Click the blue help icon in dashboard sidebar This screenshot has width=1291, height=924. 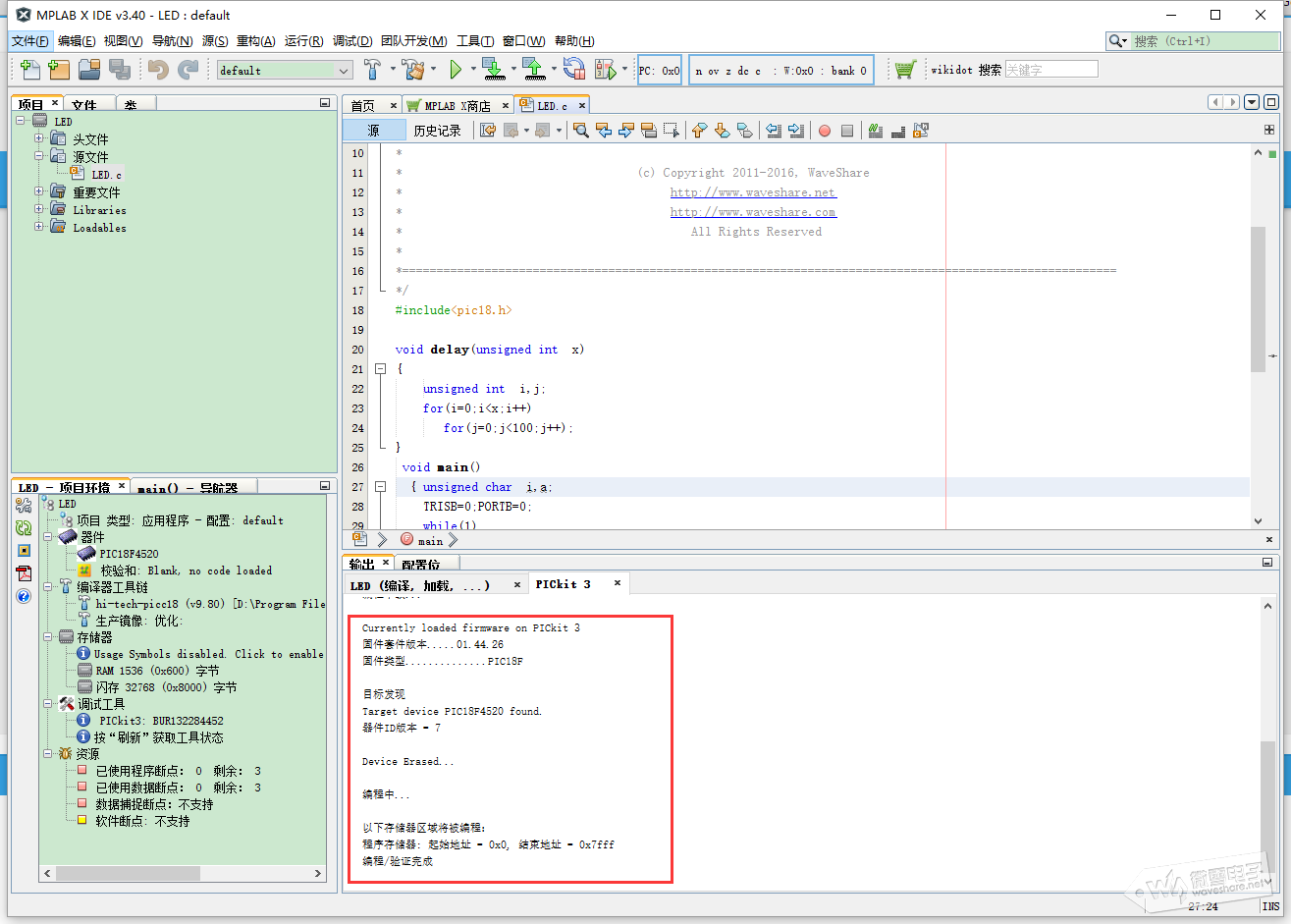[24, 596]
